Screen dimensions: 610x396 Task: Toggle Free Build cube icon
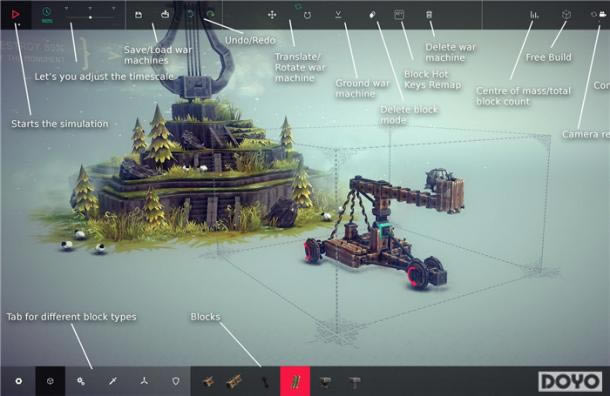[x=566, y=15]
